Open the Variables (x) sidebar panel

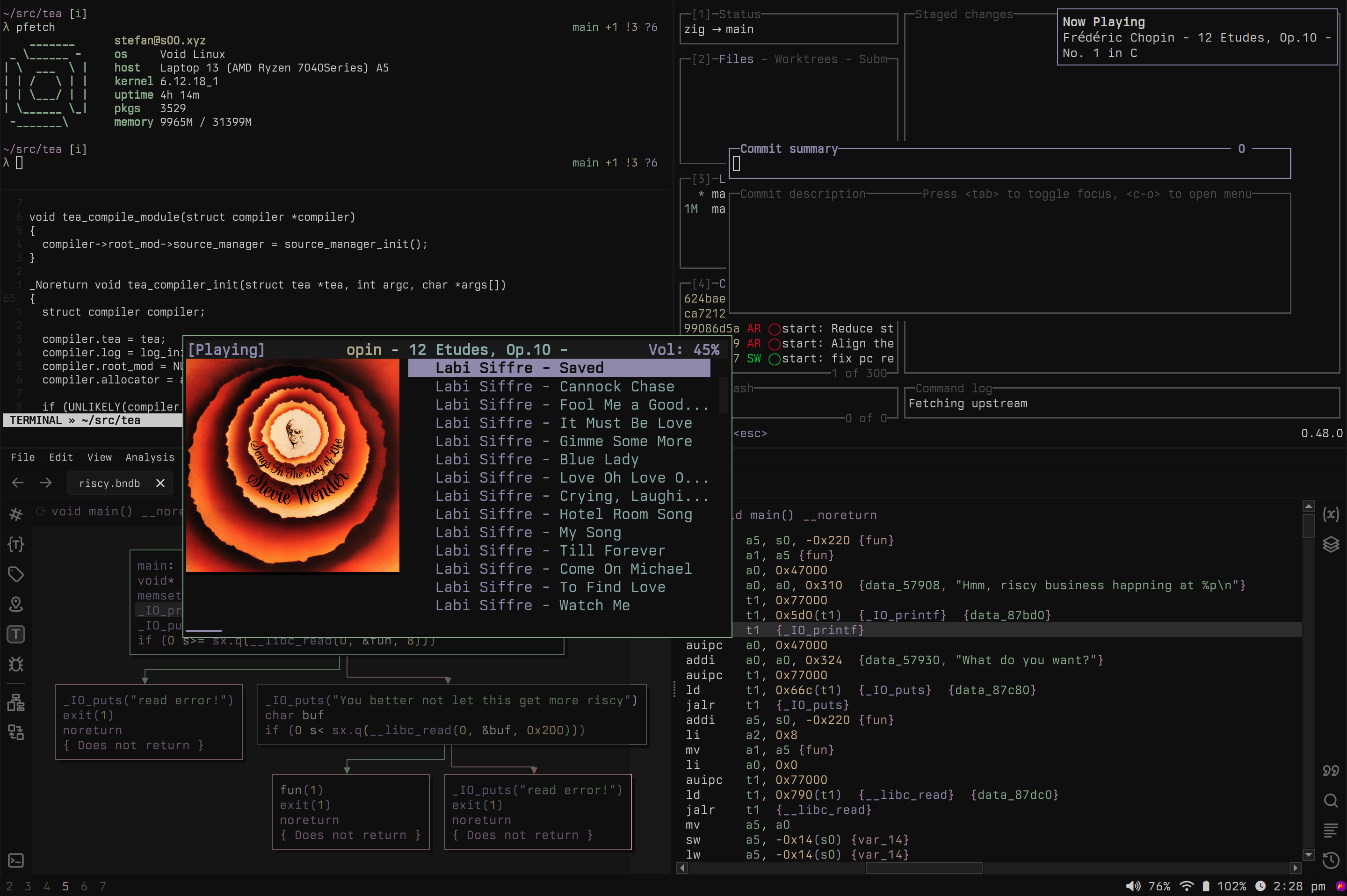(x=1331, y=514)
